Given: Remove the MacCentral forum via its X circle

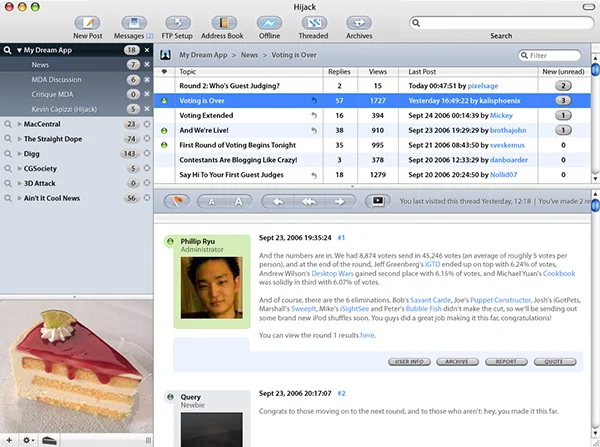Looking at the screenshot, I should pos(147,124).
